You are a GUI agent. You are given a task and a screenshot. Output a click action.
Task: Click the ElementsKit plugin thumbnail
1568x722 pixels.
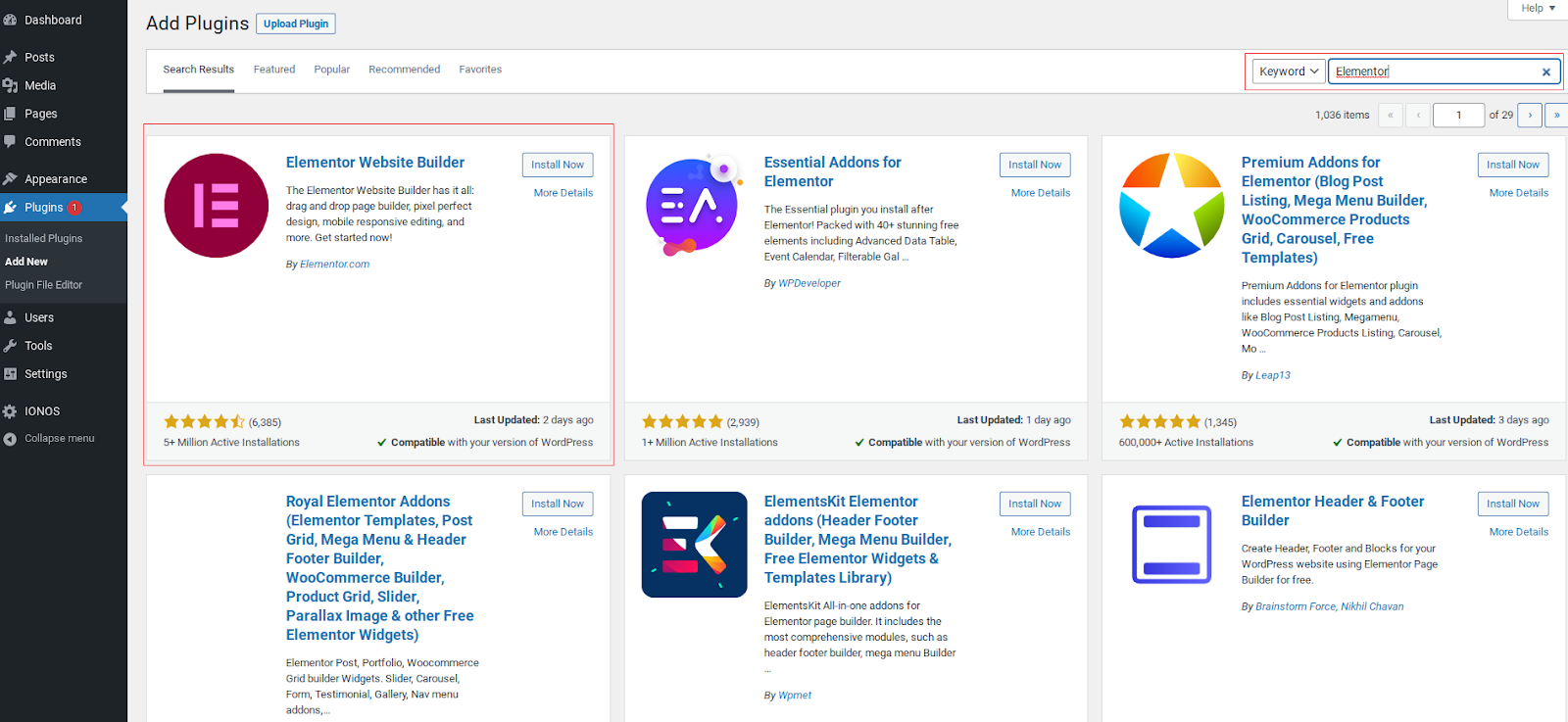(694, 545)
